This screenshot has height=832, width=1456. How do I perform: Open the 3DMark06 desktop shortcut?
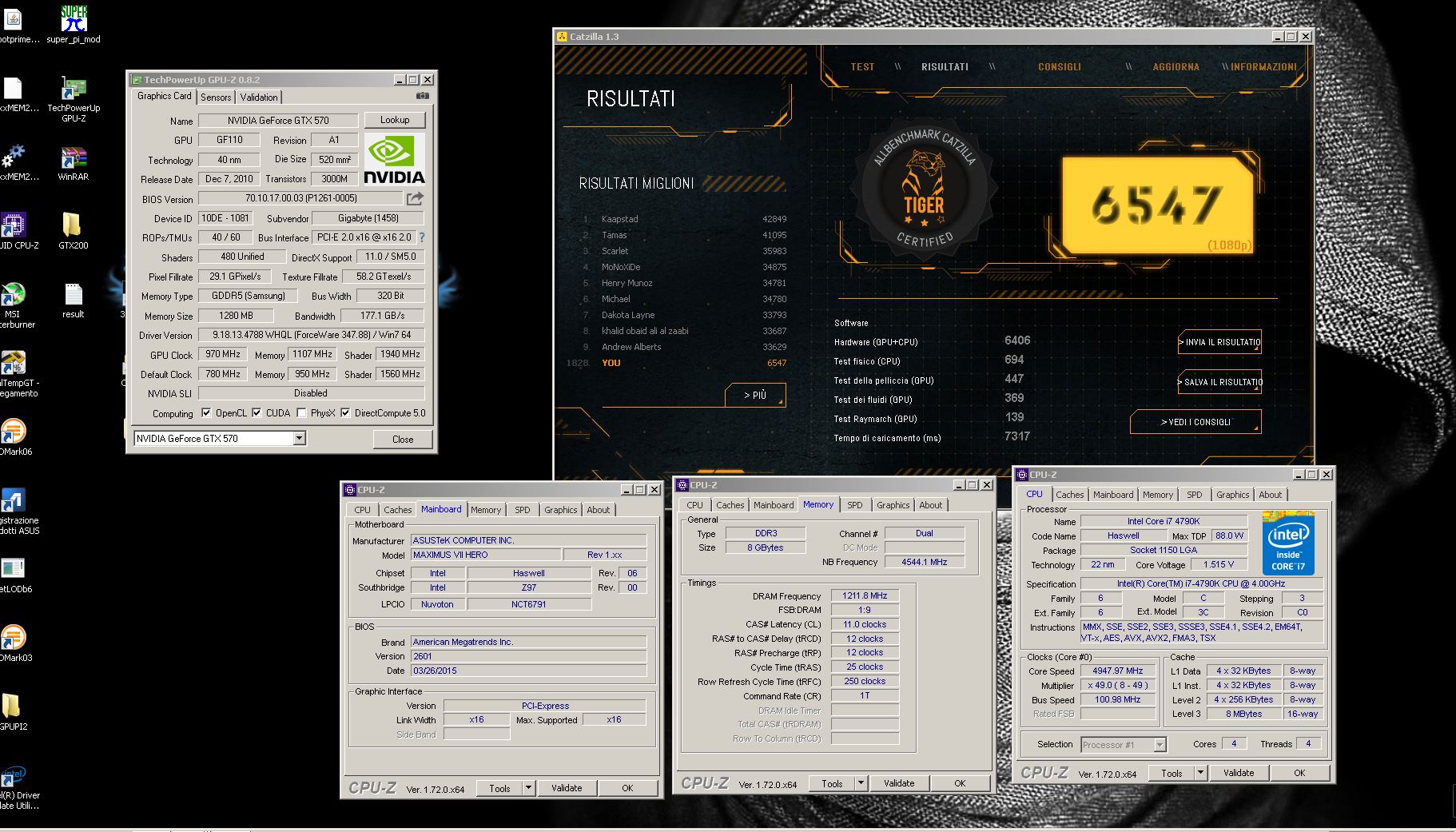point(14,438)
